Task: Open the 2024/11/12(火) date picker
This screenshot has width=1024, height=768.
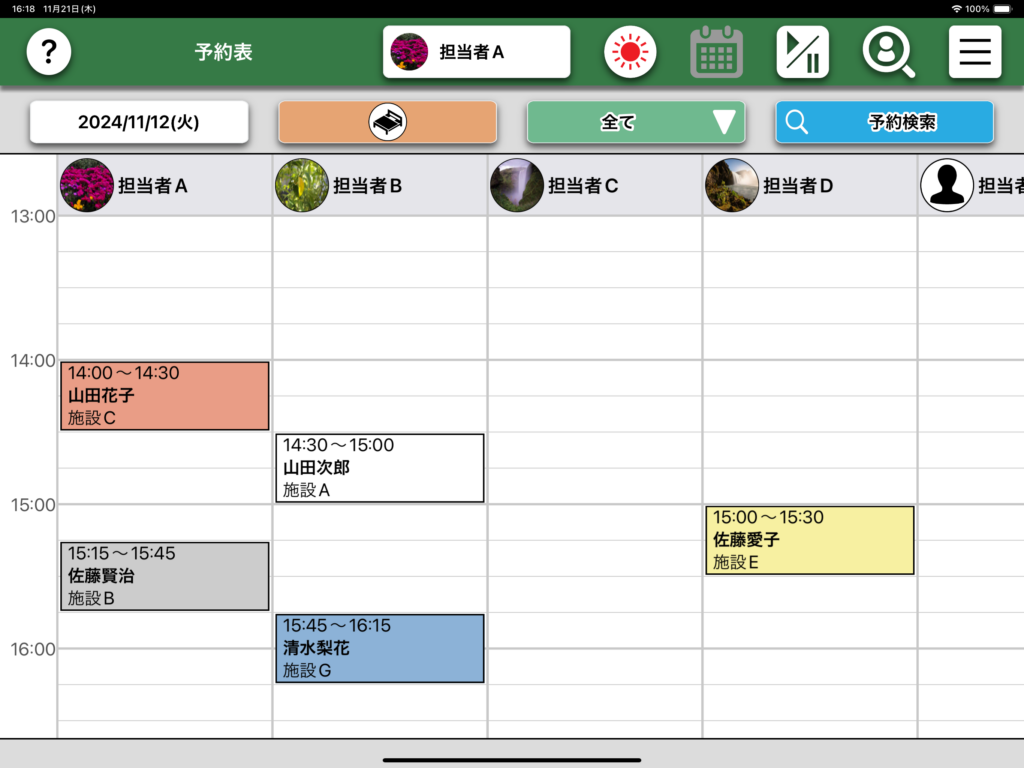Action: pos(139,122)
